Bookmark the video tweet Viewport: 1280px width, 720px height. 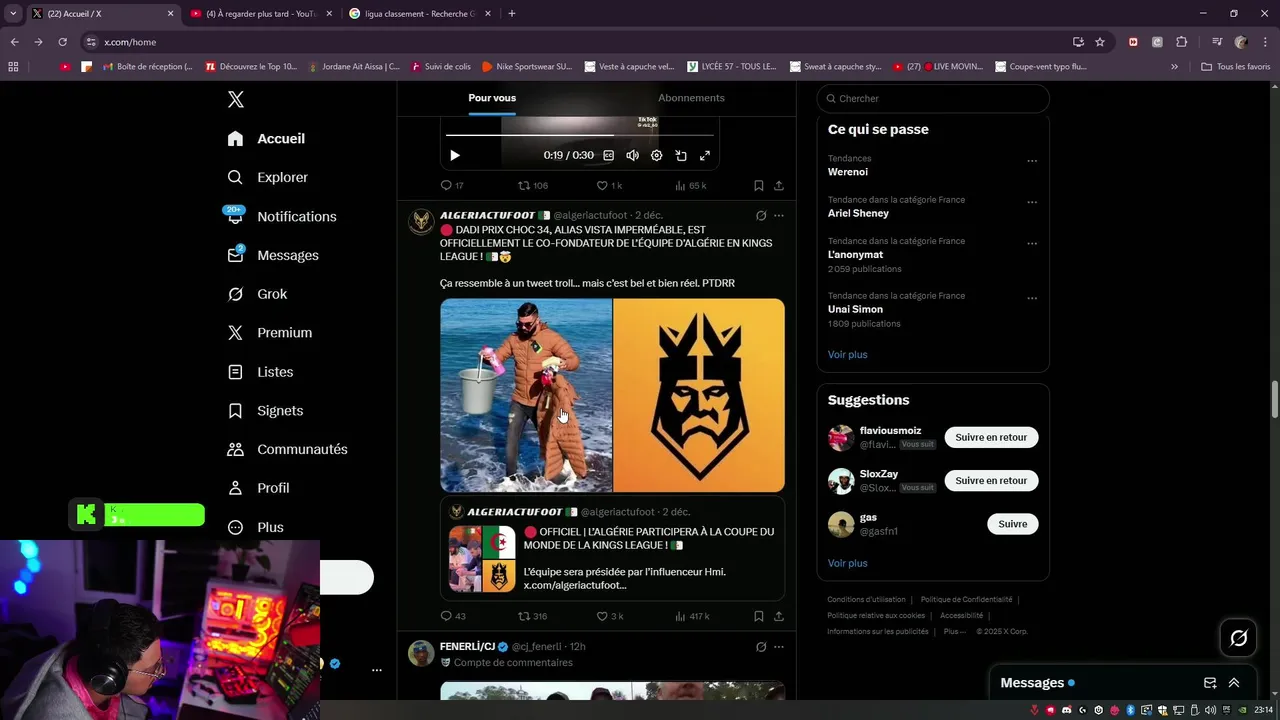point(759,185)
